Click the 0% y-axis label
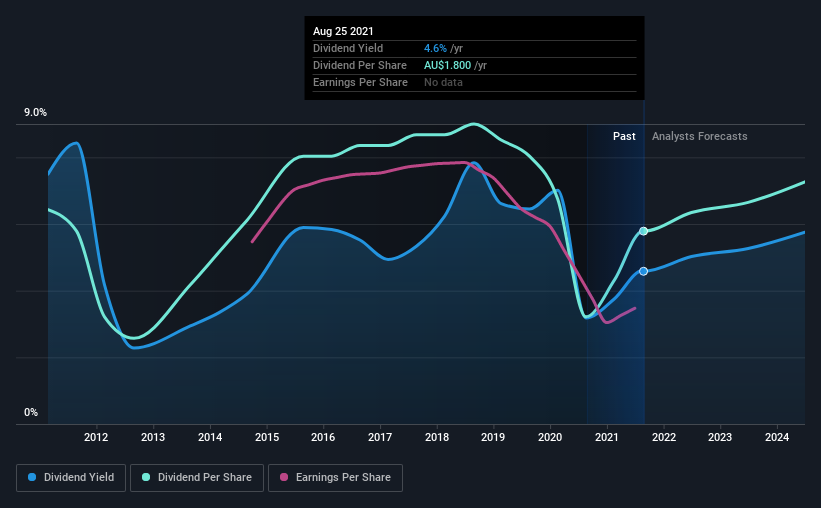 [x=31, y=413]
